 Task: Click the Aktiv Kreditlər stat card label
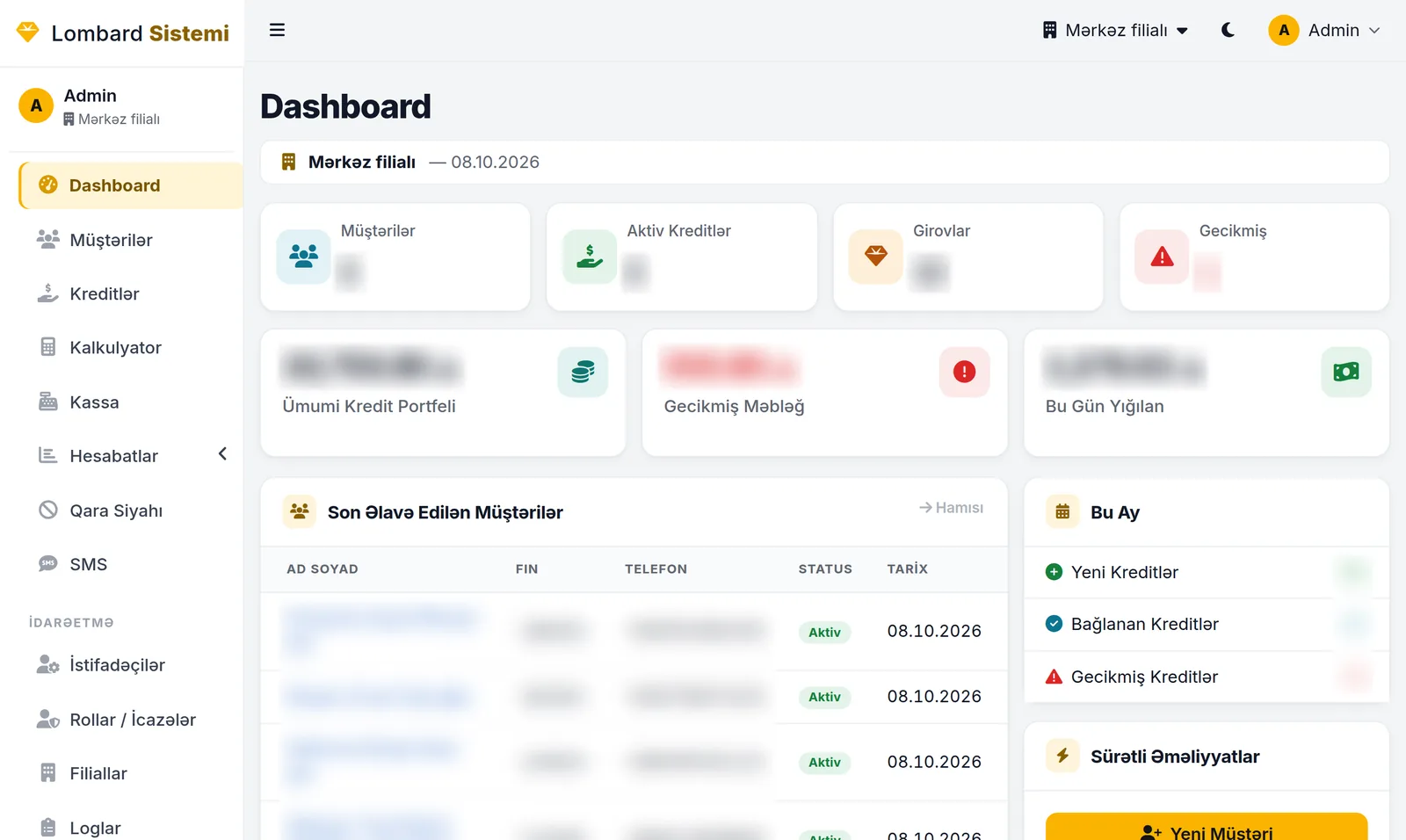click(678, 230)
